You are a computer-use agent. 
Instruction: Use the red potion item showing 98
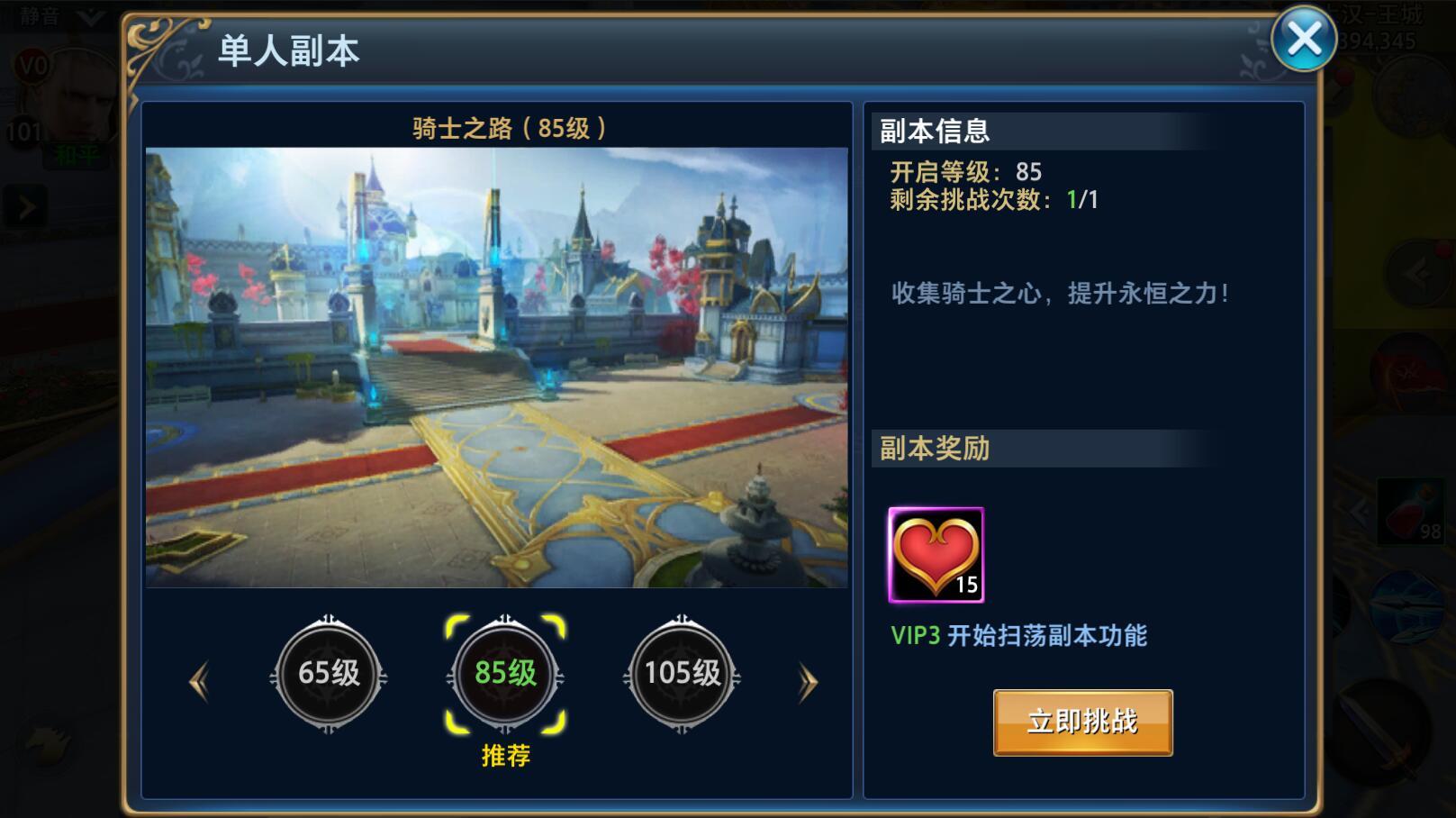tap(1412, 514)
